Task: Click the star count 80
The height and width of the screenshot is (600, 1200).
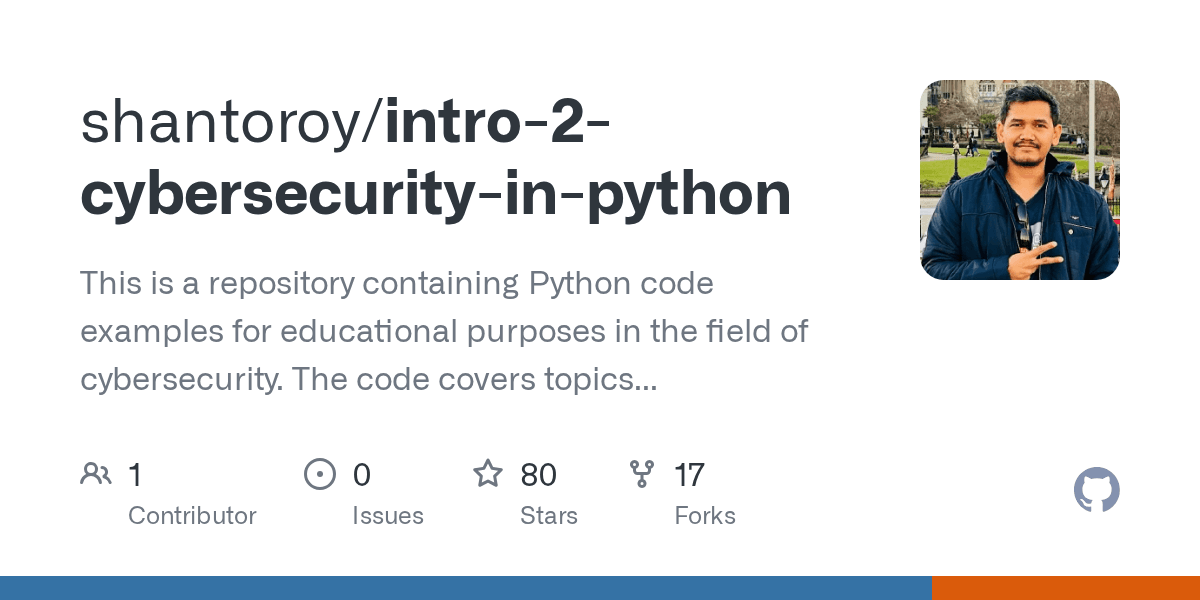Action: point(539,474)
